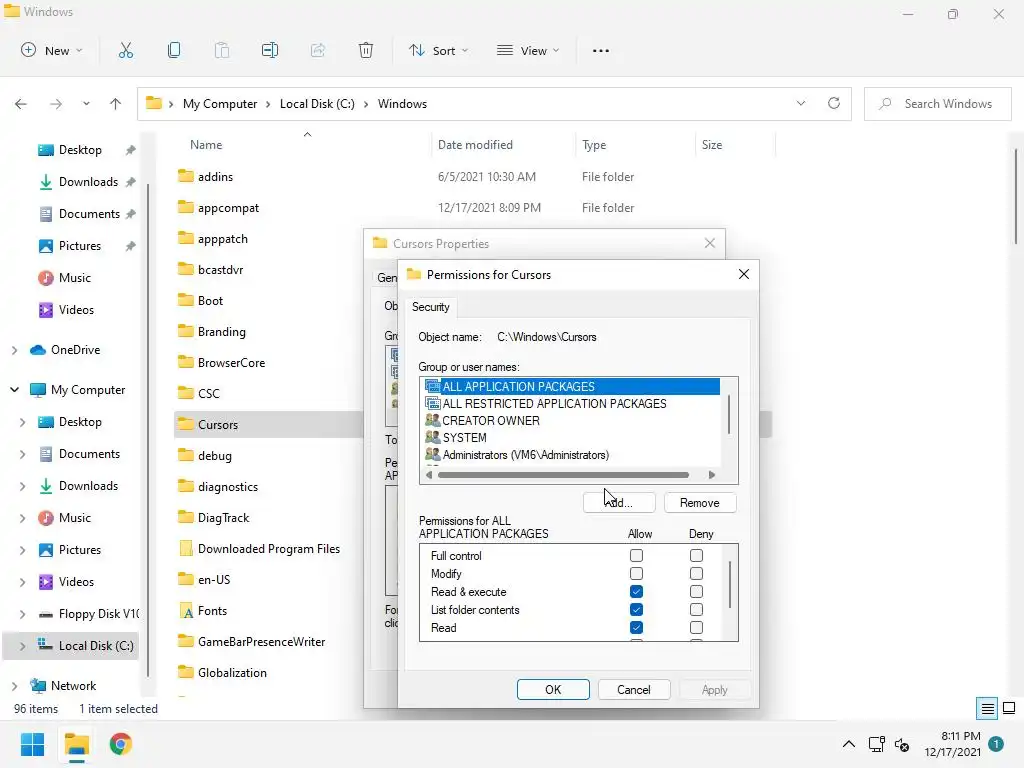1024x768 pixels.
Task: Open the Windows Start button
Action: pos(32,744)
